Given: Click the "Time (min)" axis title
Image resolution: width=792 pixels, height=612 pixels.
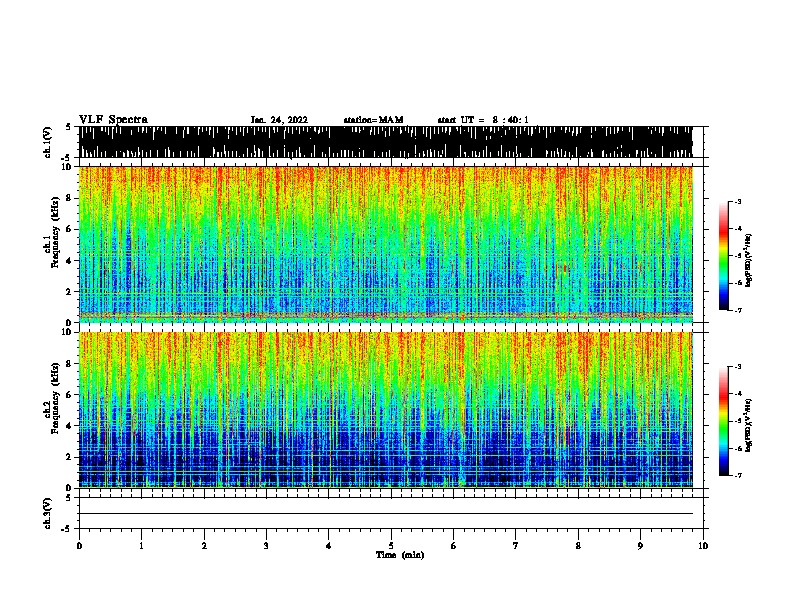Looking at the screenshot, I should 400,555.
